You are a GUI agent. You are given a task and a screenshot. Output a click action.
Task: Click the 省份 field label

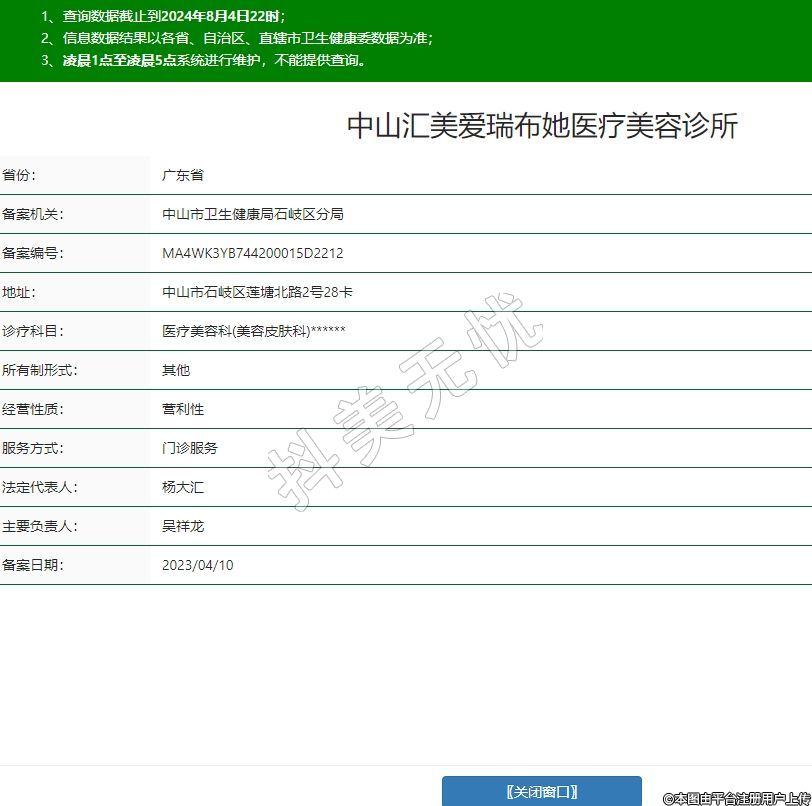click(19, 175)
